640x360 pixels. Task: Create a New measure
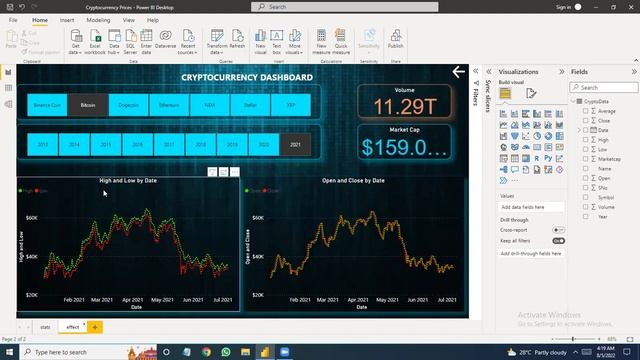(321, 42)
